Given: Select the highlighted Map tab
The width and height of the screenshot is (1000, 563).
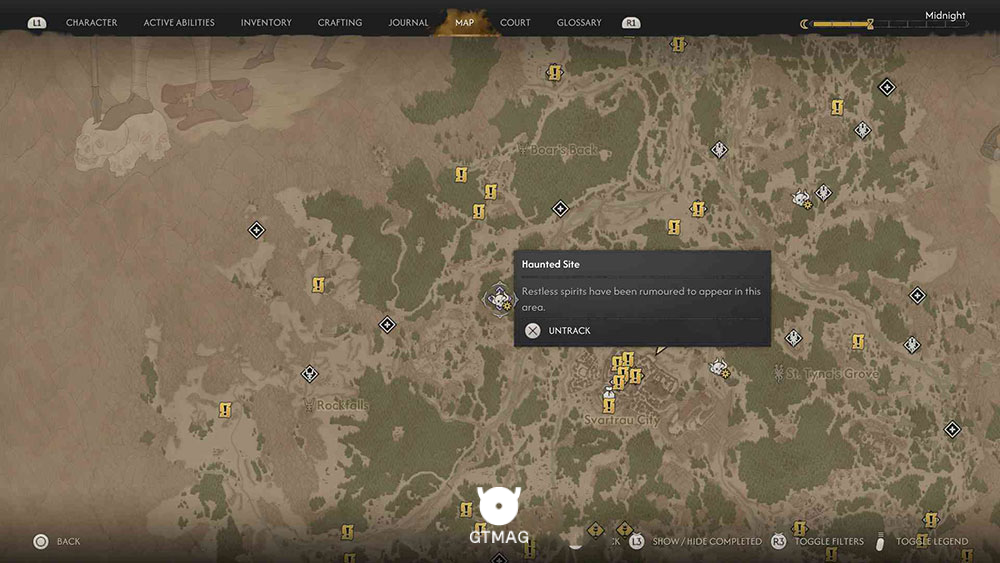Looking at the screenshot, I should [x=464, y=22].
